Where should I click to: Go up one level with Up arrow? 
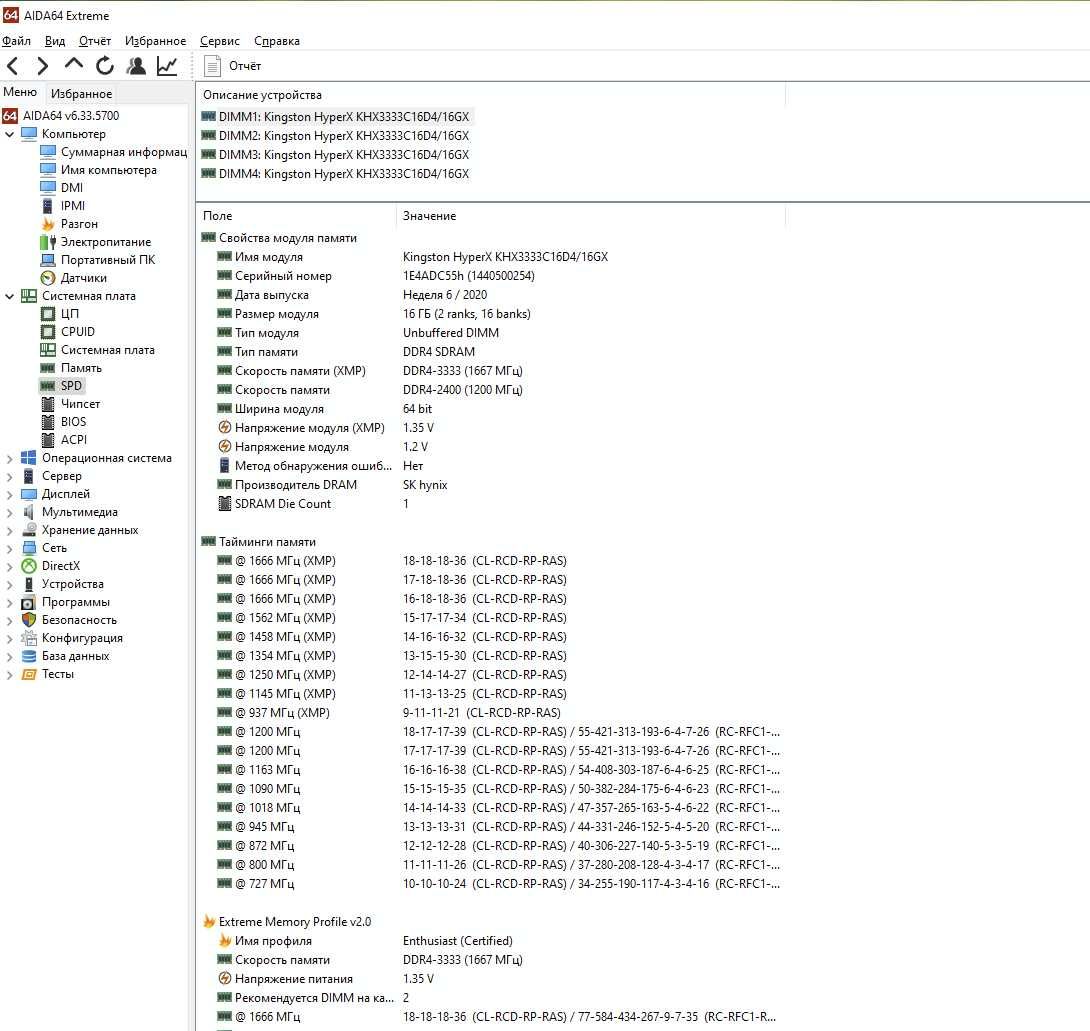tap(74, 65)
